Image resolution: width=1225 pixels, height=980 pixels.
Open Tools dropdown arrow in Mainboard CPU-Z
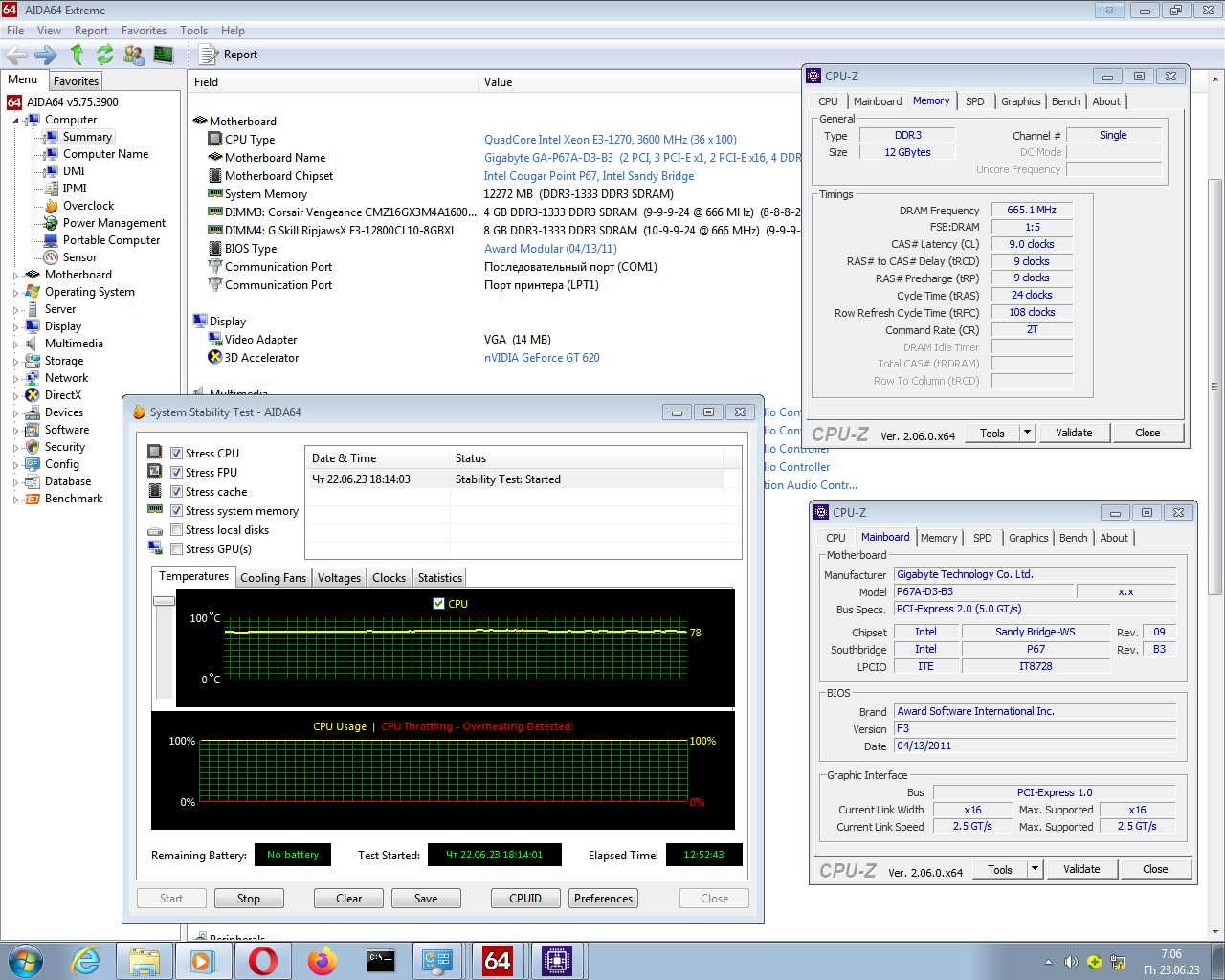1035,869
